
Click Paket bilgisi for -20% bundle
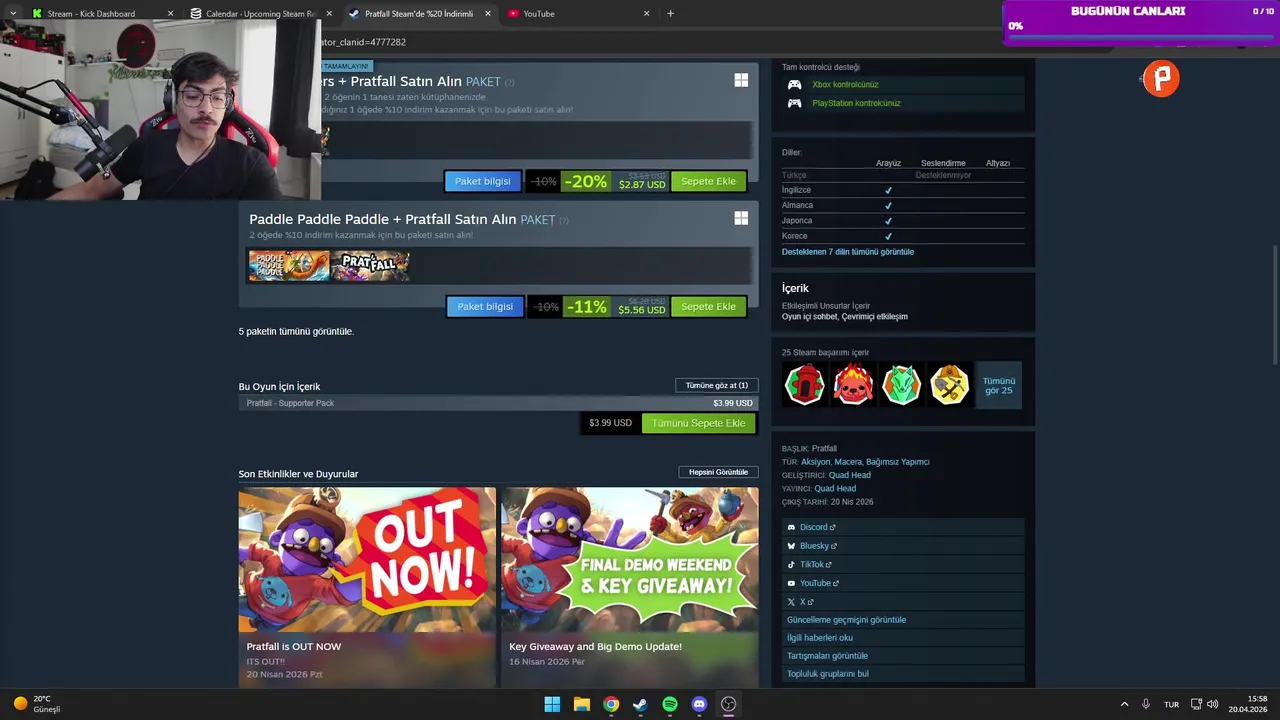482,181
